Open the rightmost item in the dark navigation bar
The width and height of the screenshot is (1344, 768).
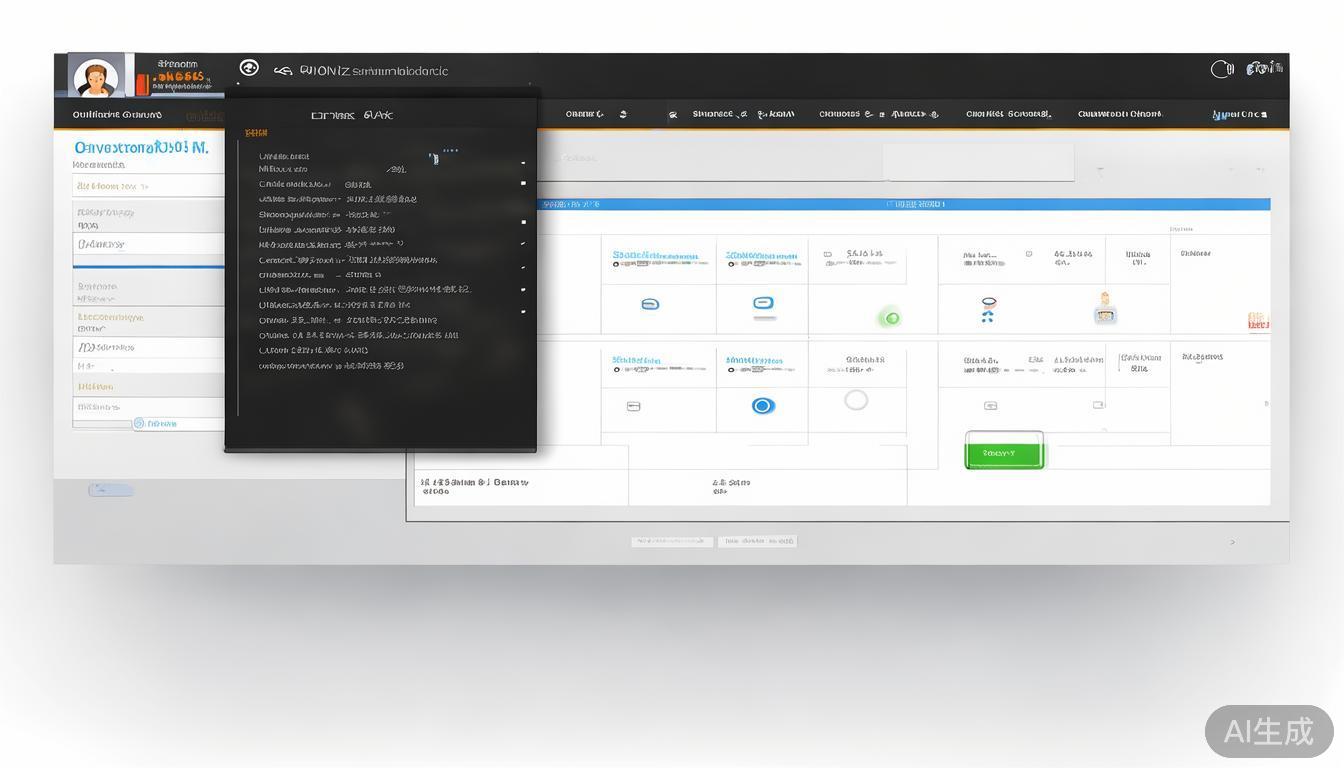[x=1239, y=115]
